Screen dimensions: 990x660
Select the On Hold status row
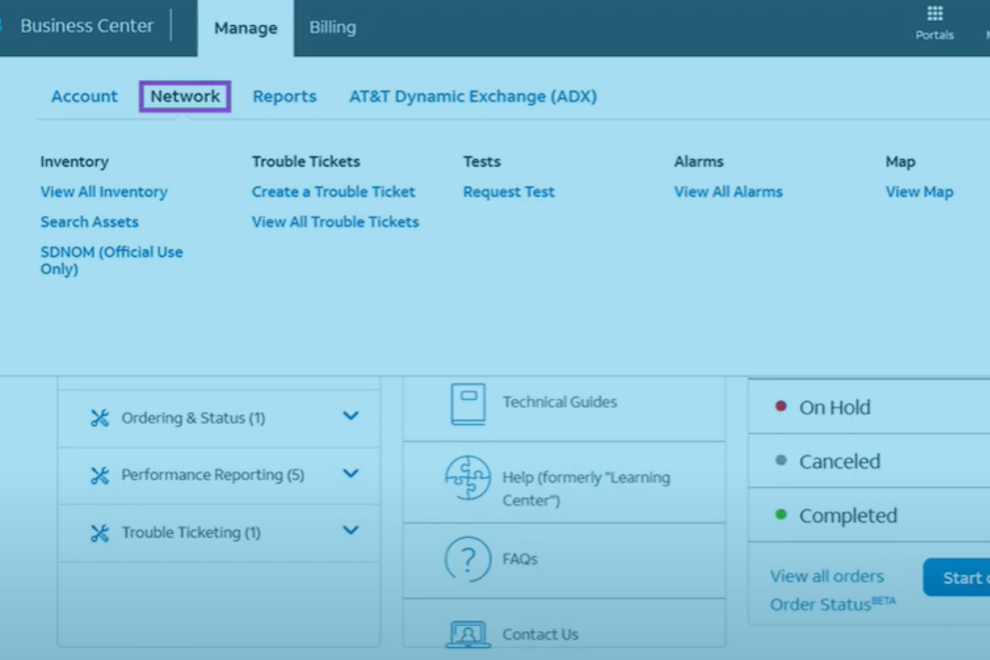[x=869, y=407]
